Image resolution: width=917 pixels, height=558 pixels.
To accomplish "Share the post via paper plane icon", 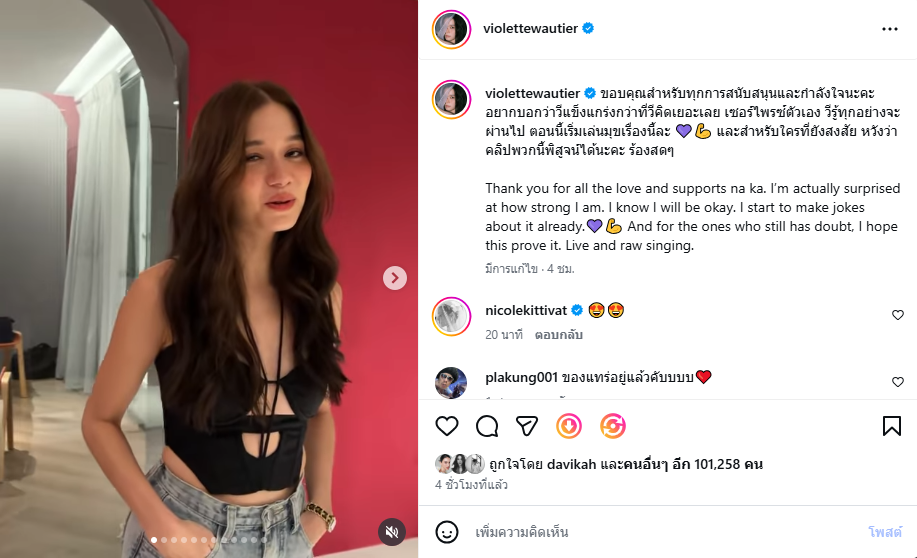I will tap(527, 426).
